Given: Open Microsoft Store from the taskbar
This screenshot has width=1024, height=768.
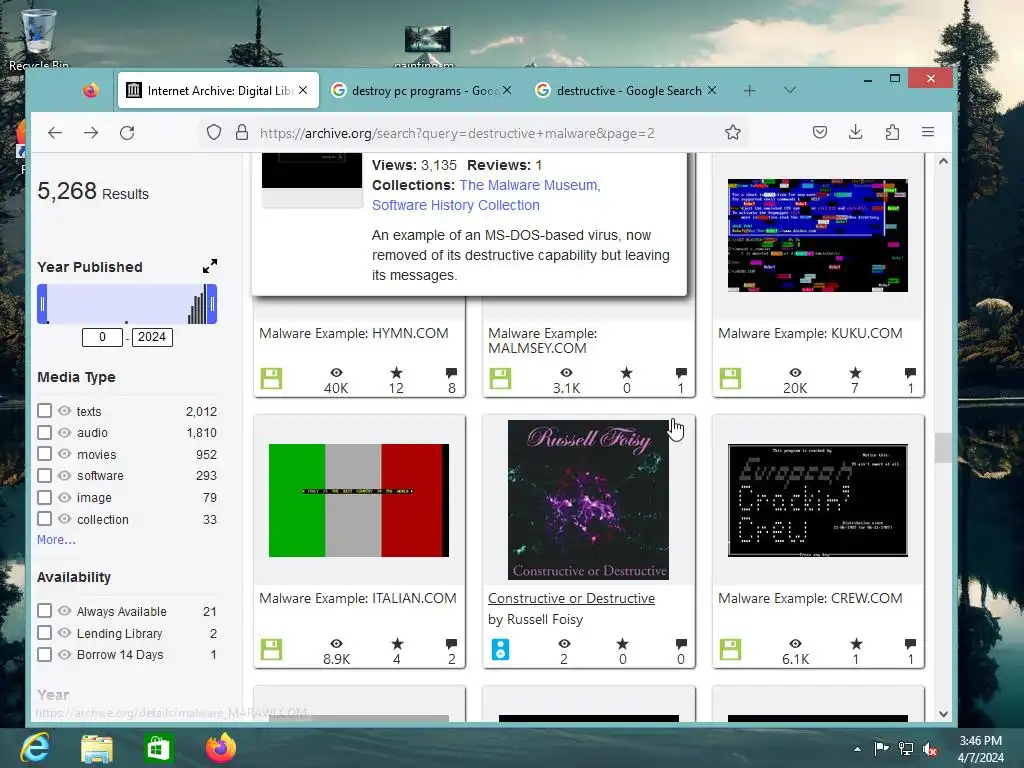Looking at the screenshot, I should (158, 748).
